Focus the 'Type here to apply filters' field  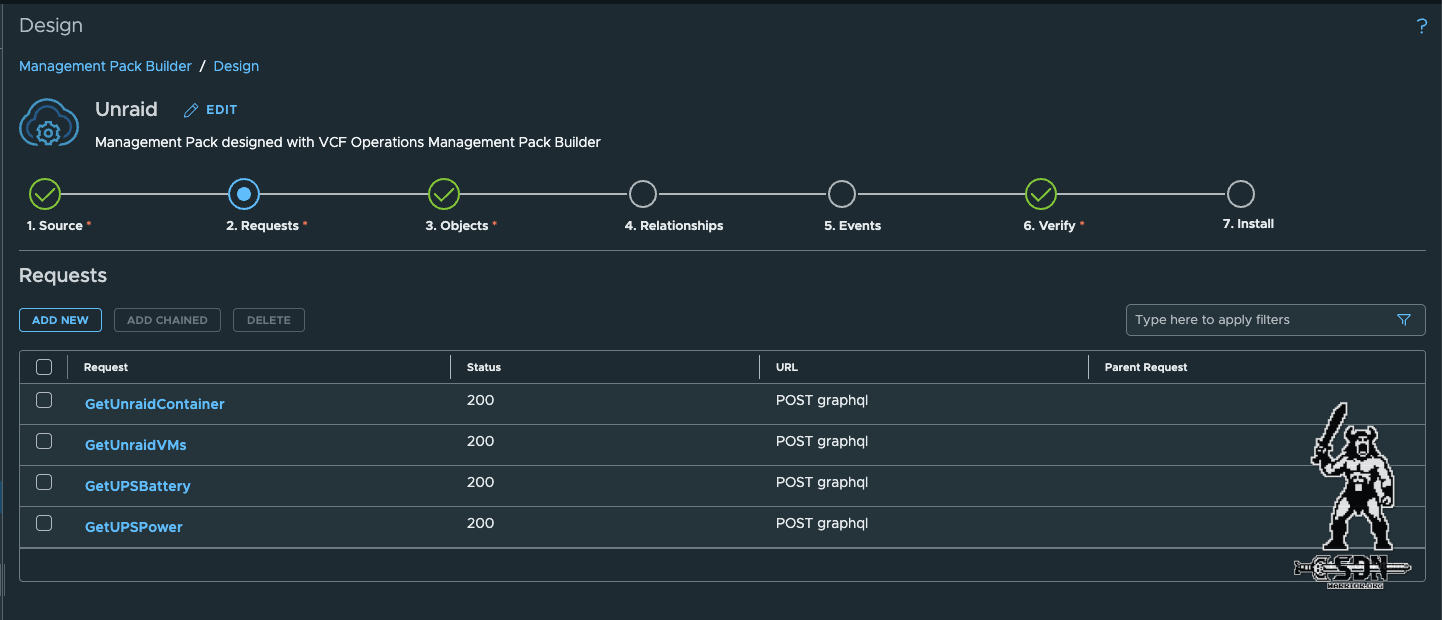click(1260, 320)
